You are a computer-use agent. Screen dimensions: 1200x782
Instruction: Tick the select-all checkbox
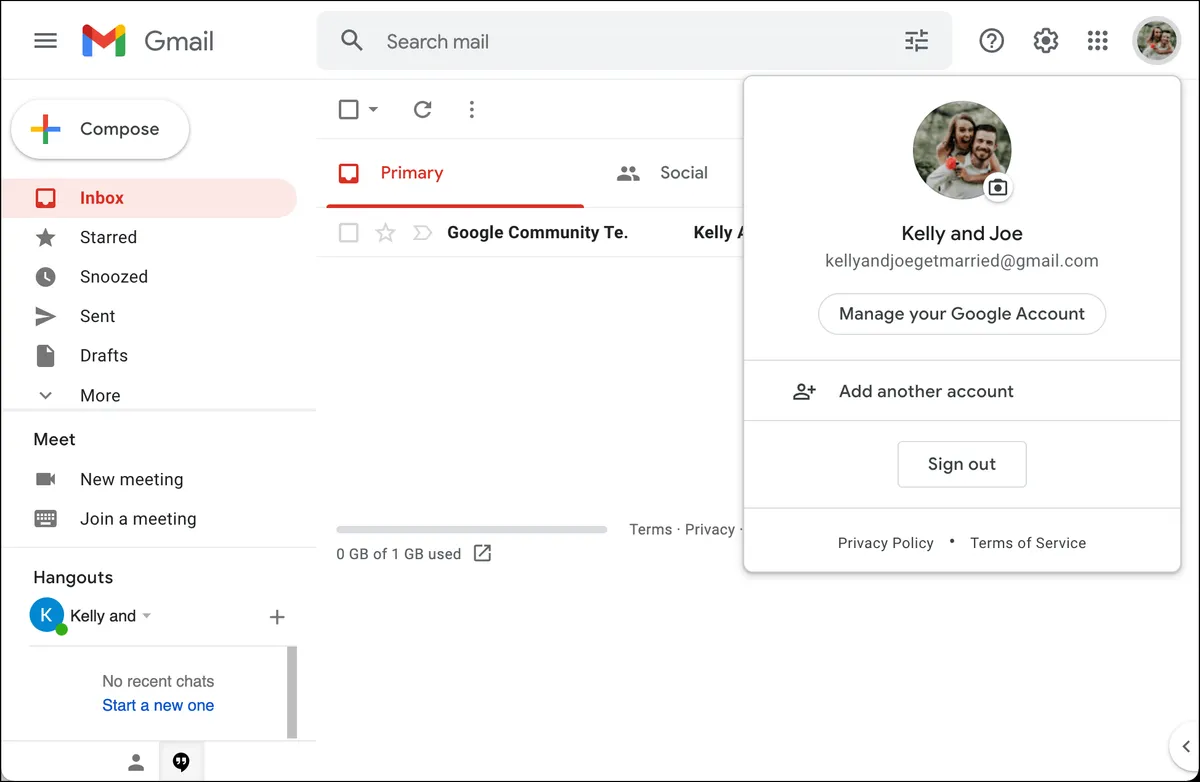348,109
